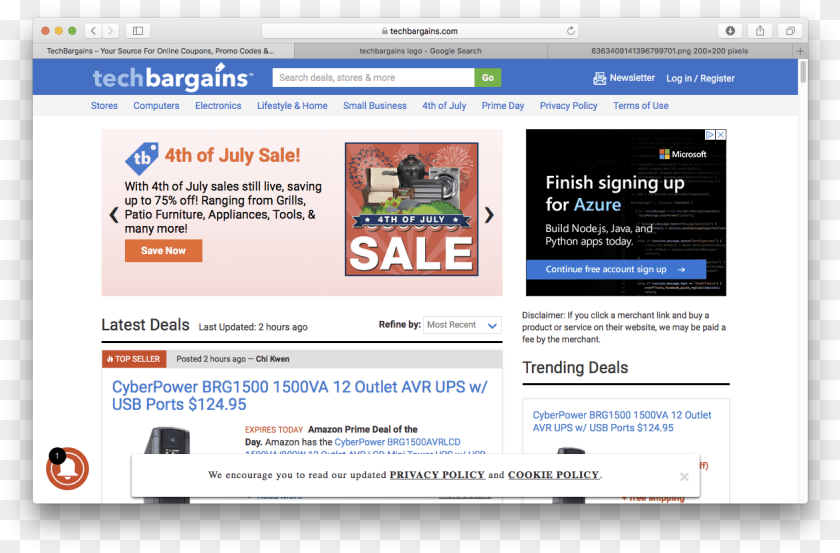This screenshot has height=553, width=840.
Task: Add a new tab with plus button
Action: [x=800, y=51]
